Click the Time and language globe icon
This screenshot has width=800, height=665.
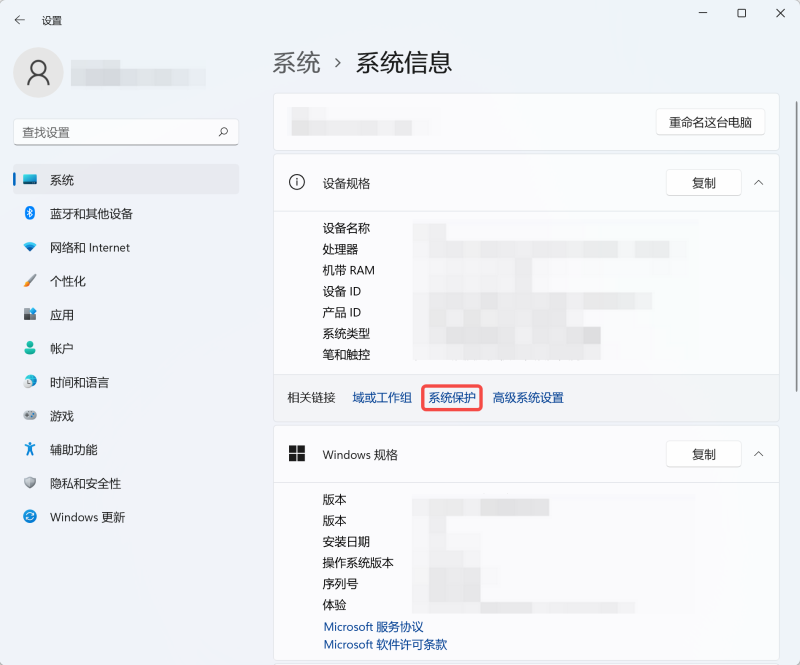[x=30, y=382]
